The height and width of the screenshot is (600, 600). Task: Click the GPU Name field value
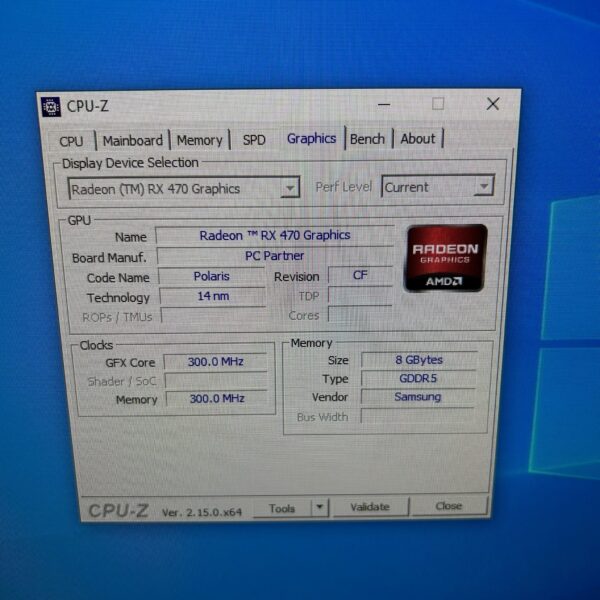275,235
